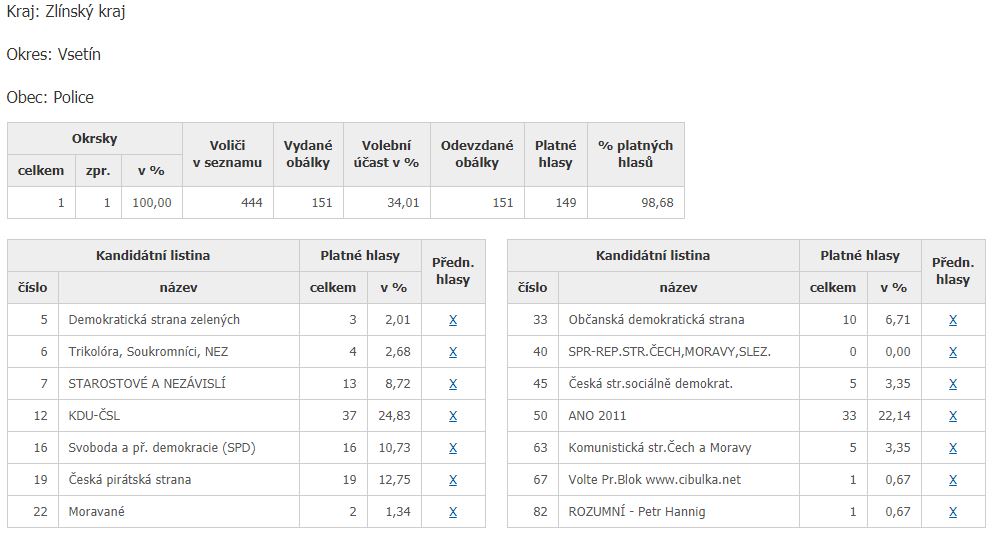This screenshot has width=998, height=540.
Task: Click X link for Česká str.sociálně demokrat.
Action: tap(953, 384)
